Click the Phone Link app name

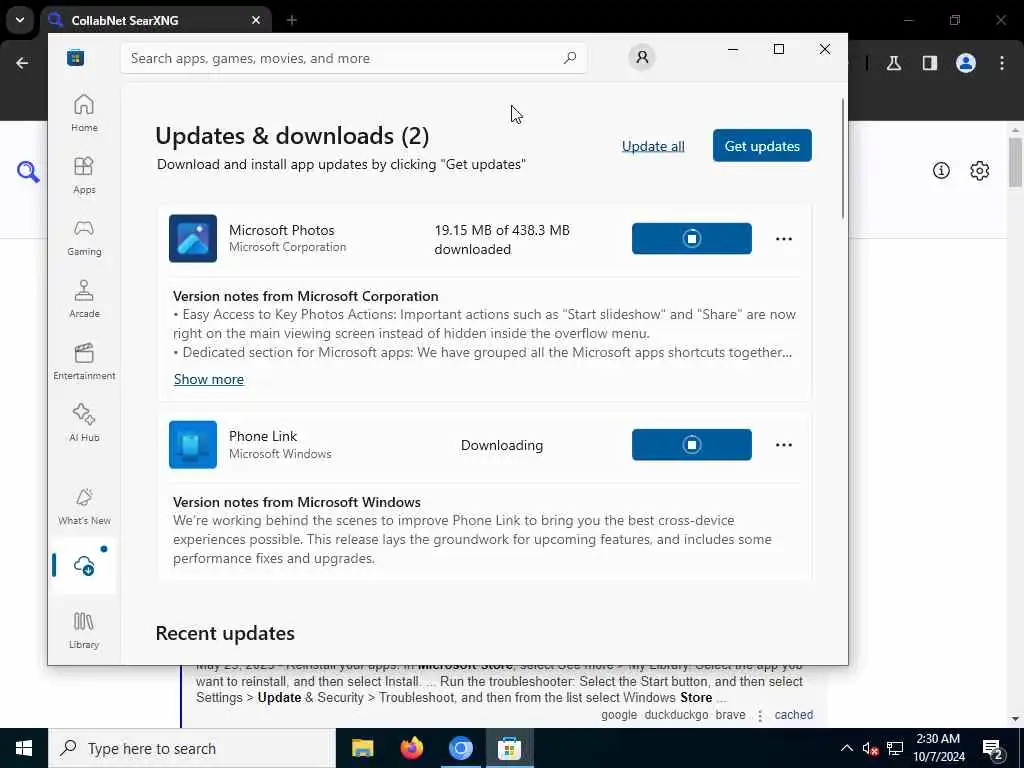pos(263,436)
